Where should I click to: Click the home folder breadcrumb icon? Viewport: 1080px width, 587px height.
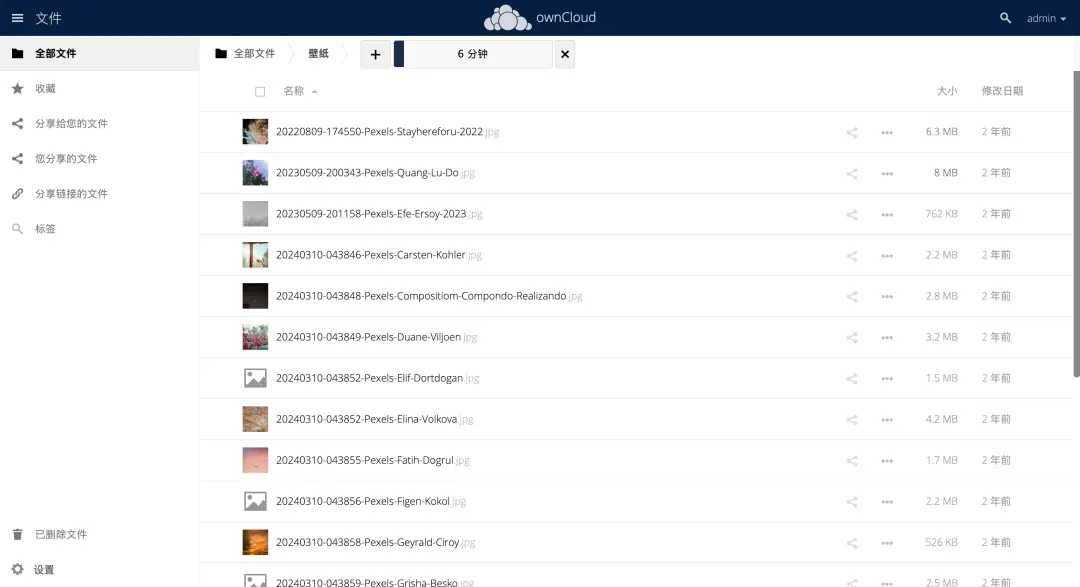(x=221, y=54)
